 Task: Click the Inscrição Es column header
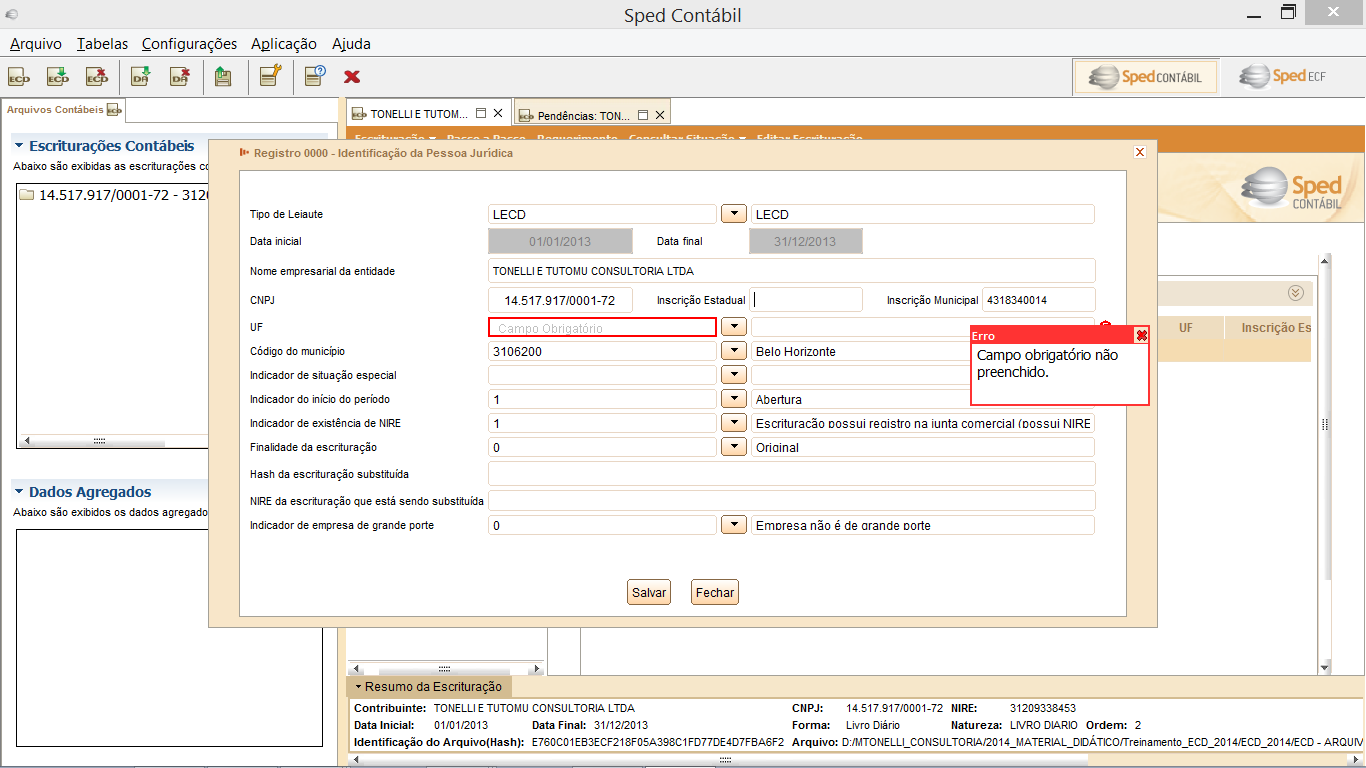pyautogui.click(x=1268, y=327)
